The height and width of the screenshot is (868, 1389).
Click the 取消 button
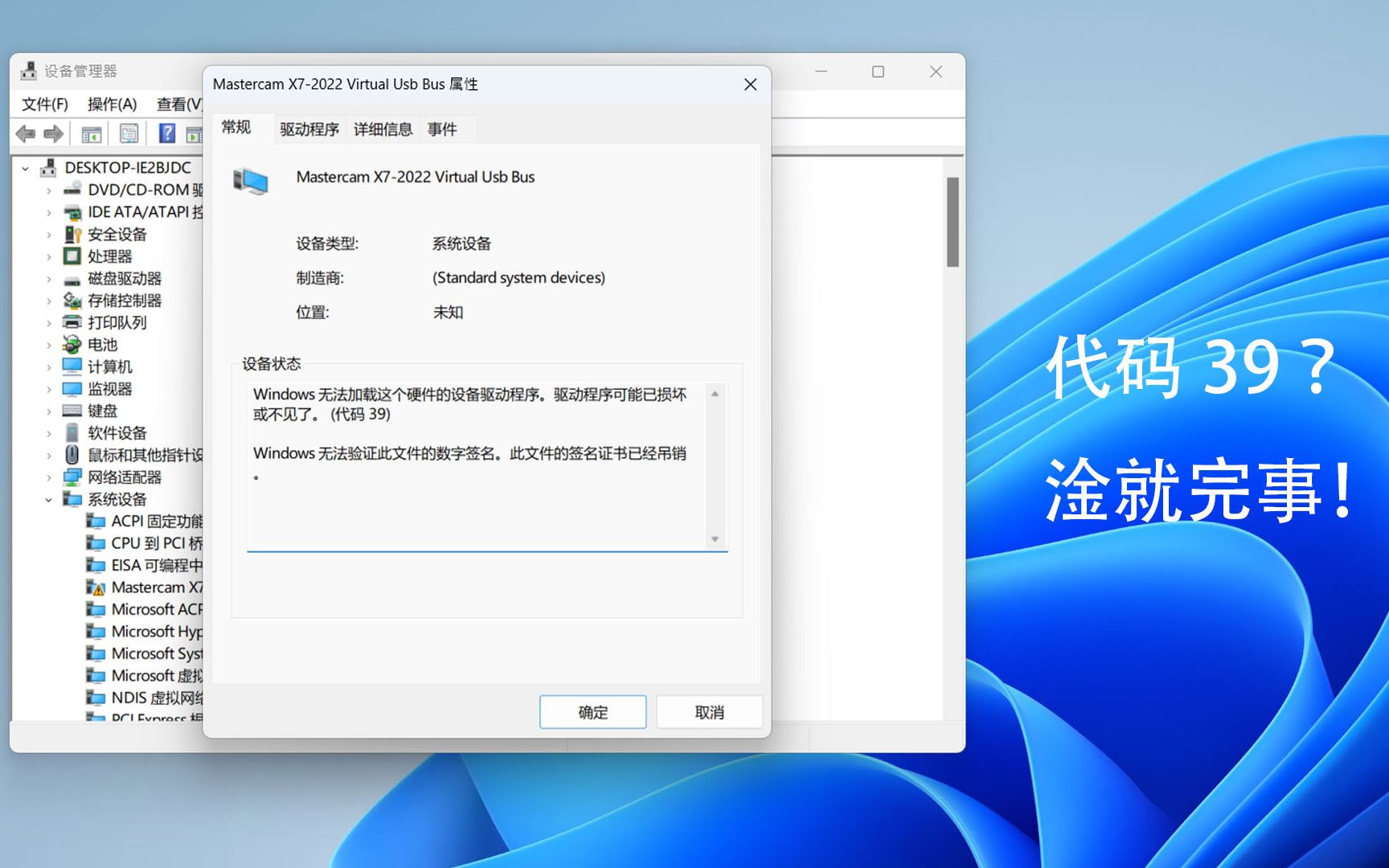click(x=709, y=712)
